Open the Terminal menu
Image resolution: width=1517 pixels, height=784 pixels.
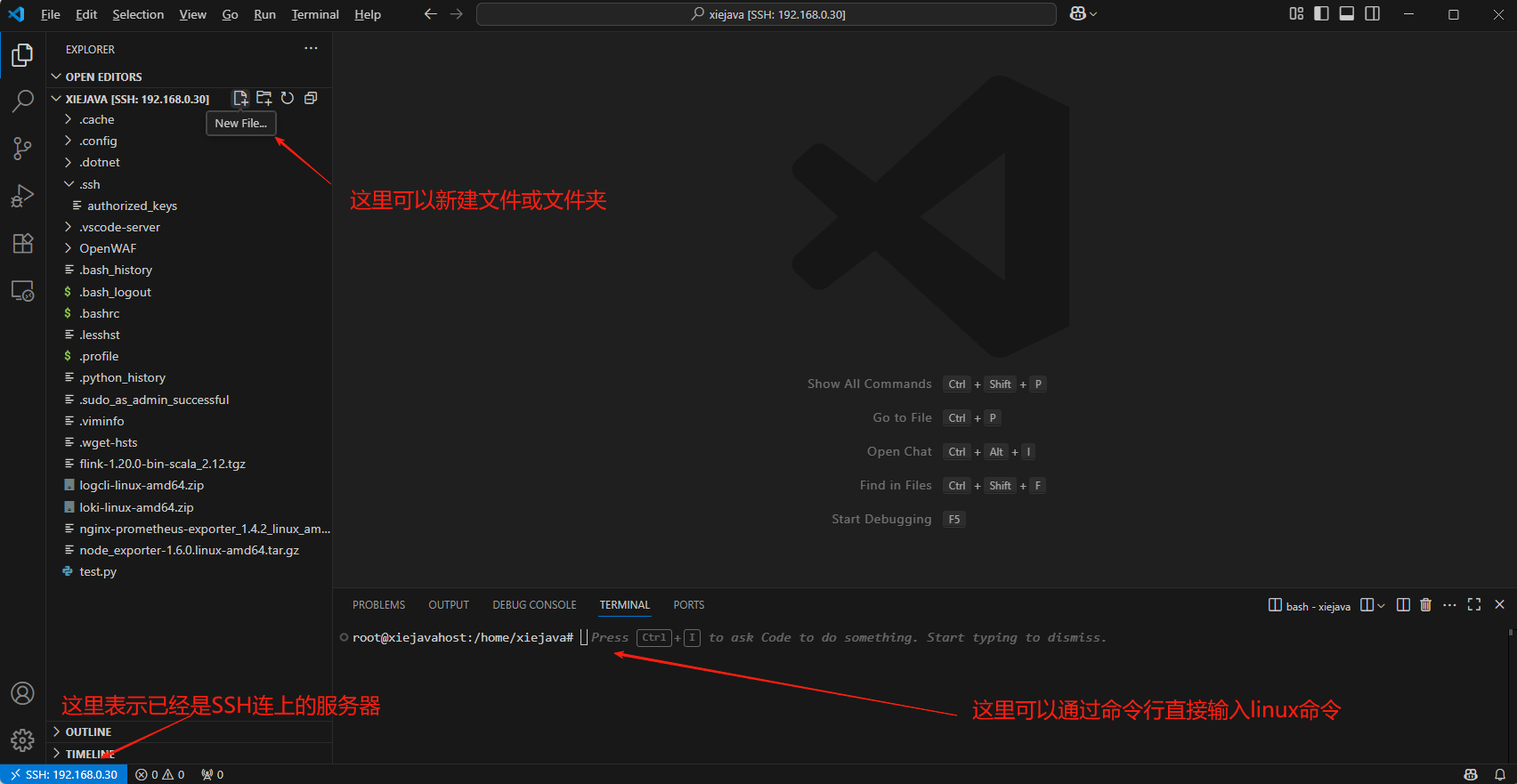pyautogui.click(x=315, y=14)
